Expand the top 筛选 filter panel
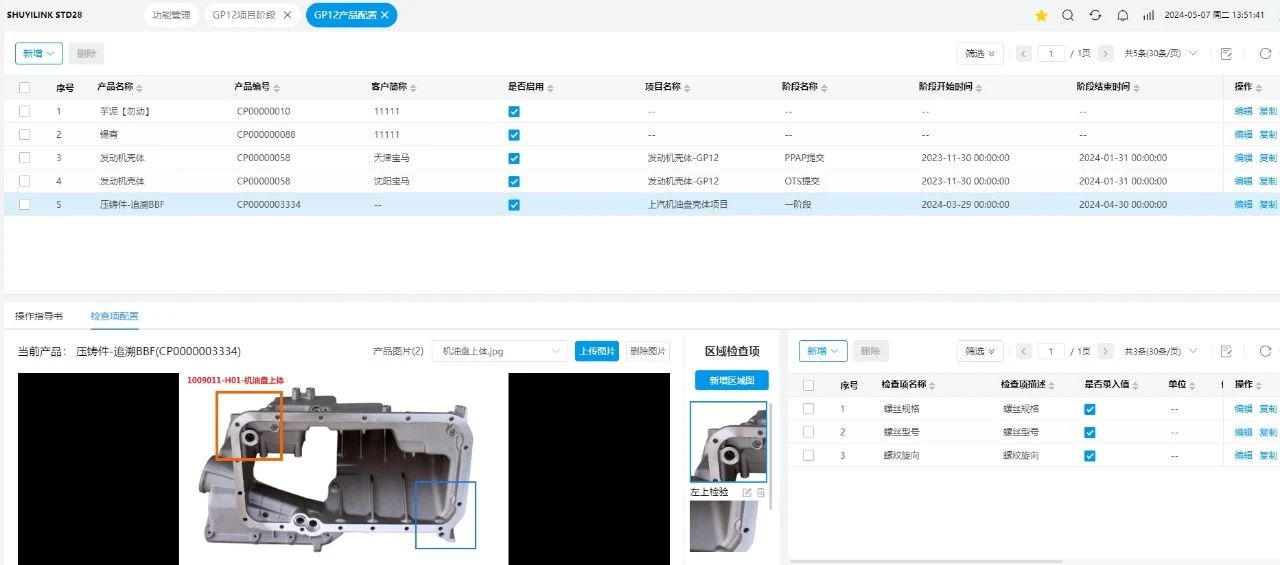1280x565 pixels. click(x=979, y=54)
